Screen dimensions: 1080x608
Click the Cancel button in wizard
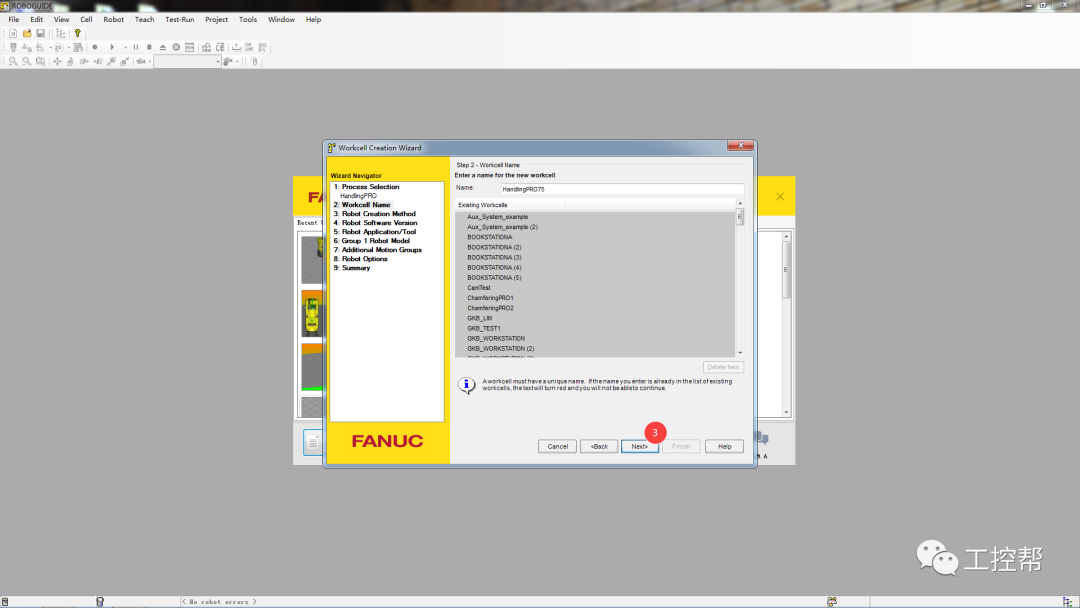click(x=557, y=446)
